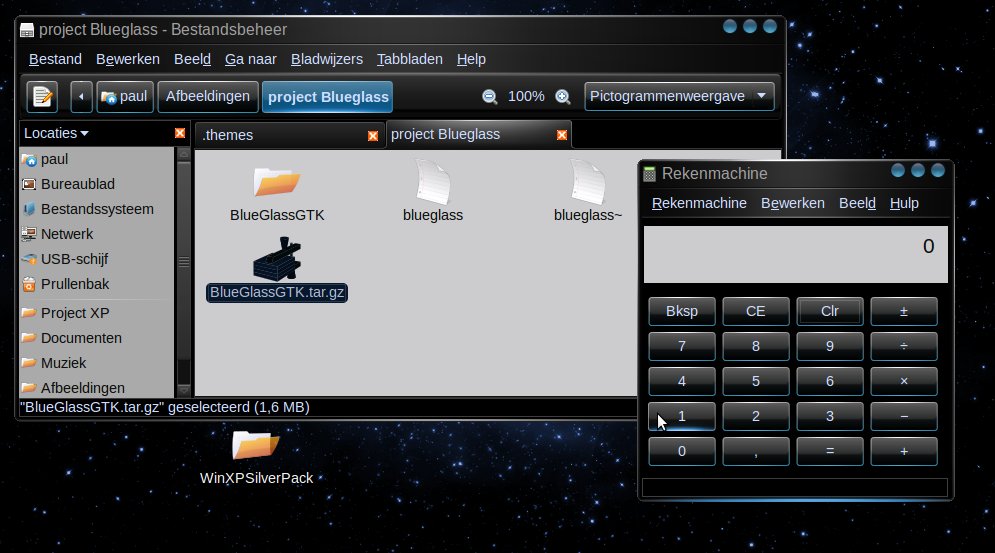This screenshot has width=995, height=553.
Task: Open Pictogrammenweergave view dropdown
Action: coord(679,97)
